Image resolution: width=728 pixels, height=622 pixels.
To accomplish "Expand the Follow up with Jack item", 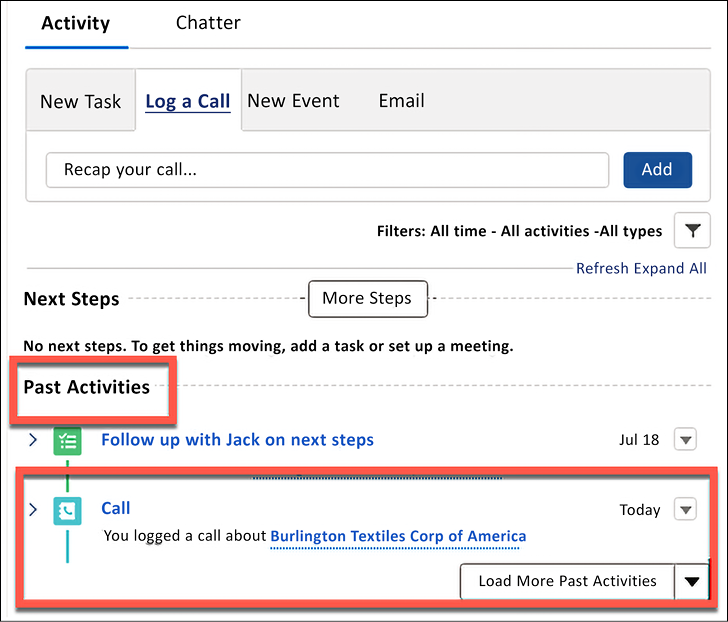I will [33, 440].
